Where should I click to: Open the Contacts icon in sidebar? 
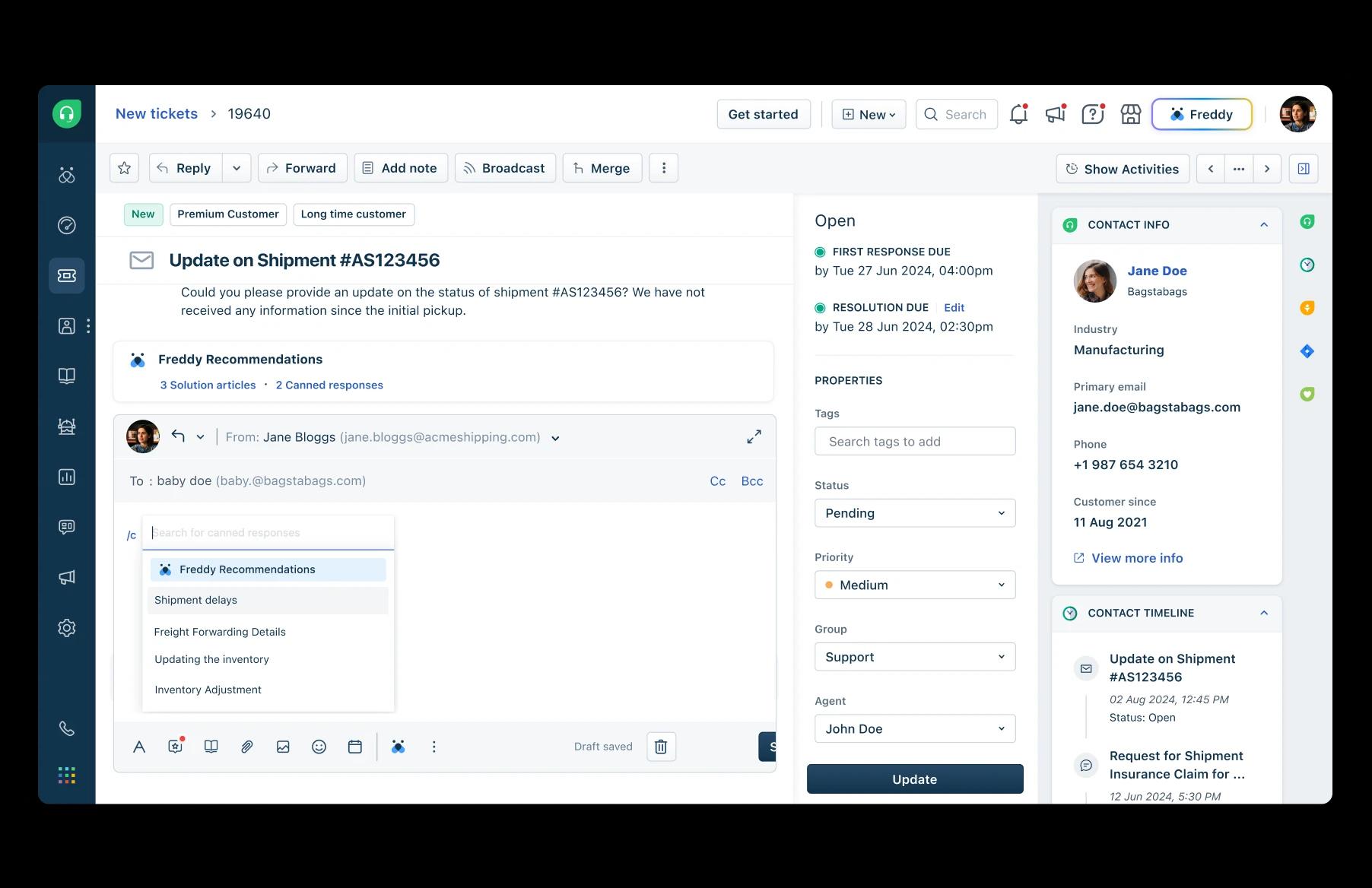tap(67, 326)
